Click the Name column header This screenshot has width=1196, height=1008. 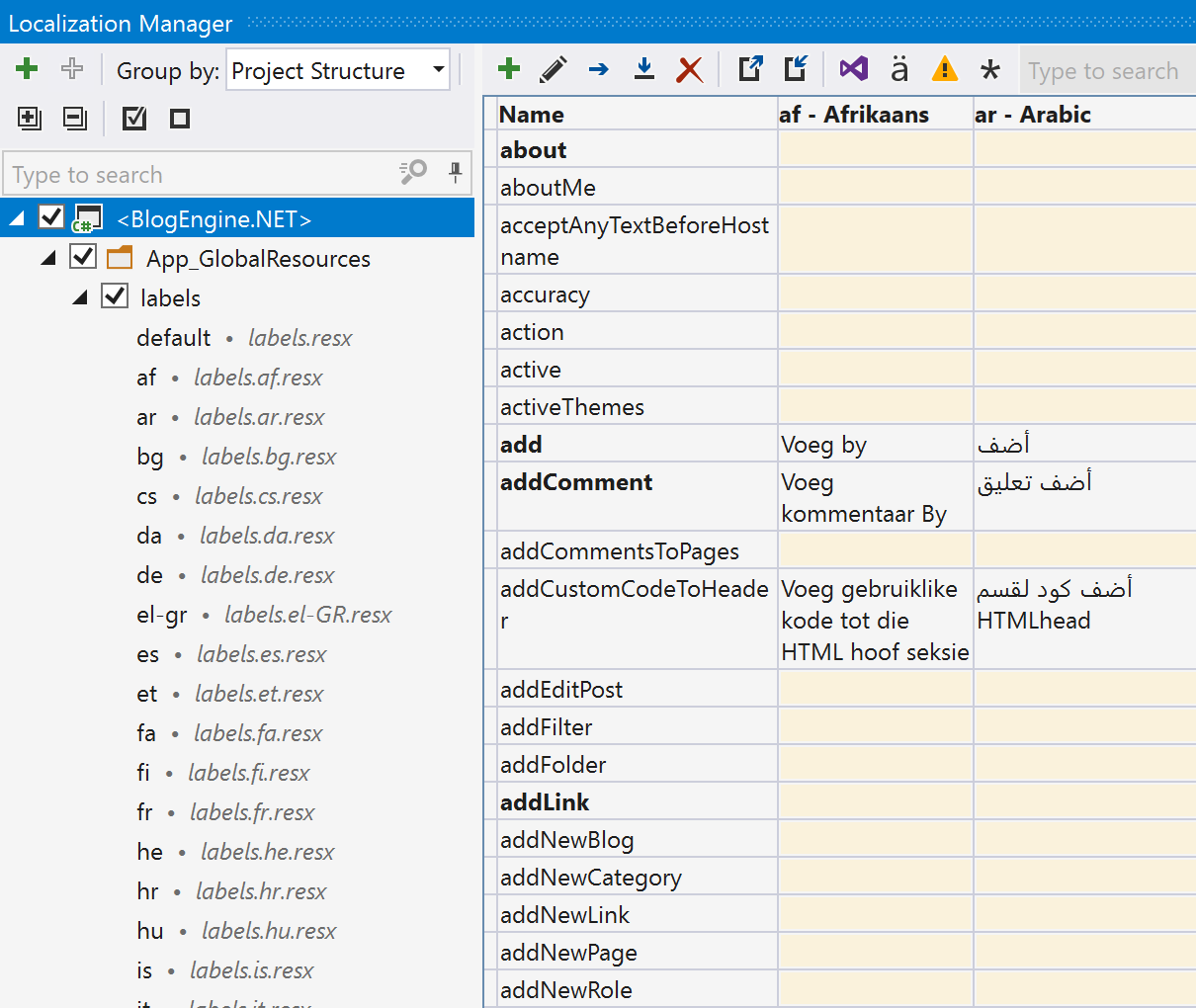point(532,115)
